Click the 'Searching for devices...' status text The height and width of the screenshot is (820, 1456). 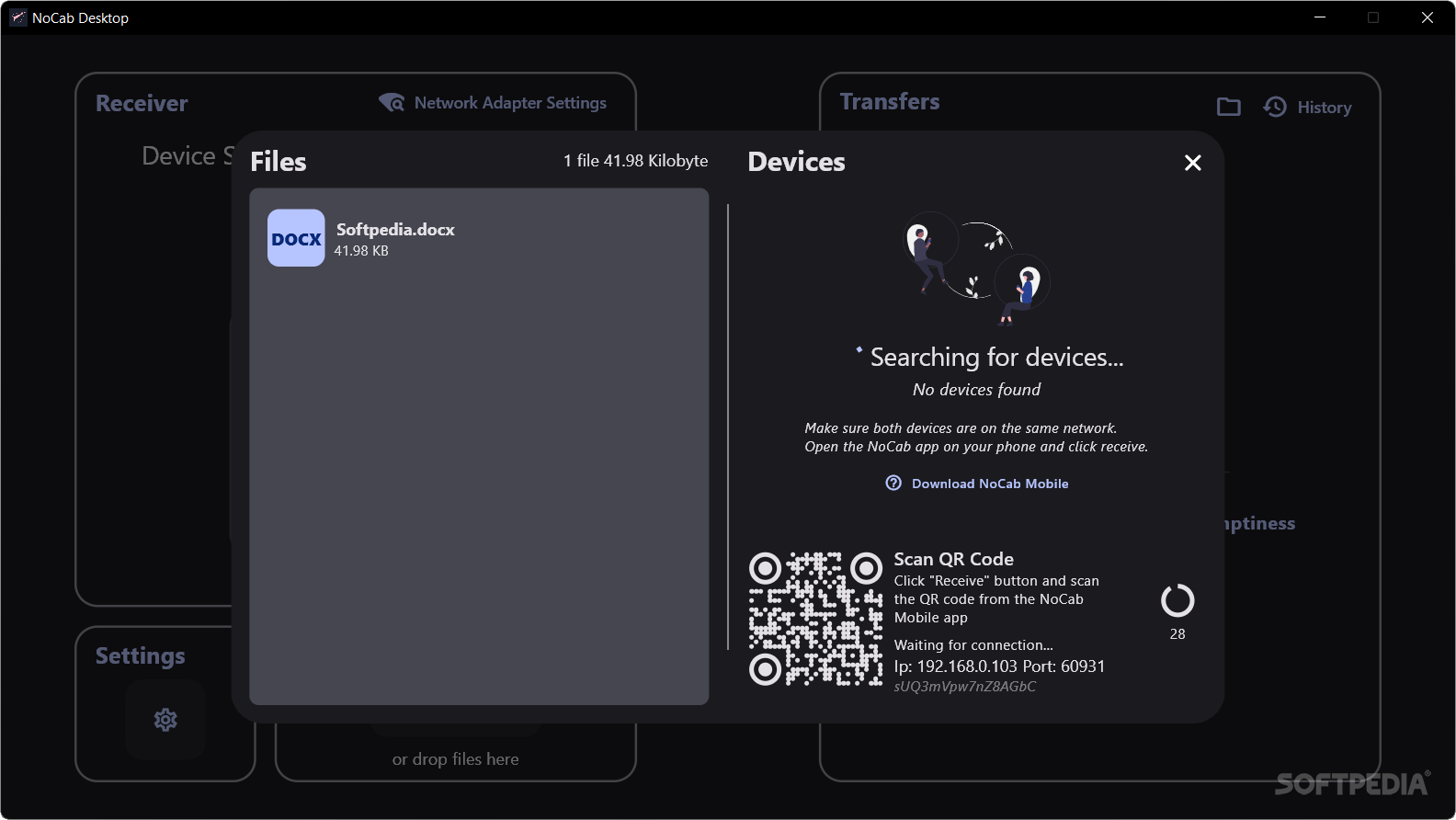tap(997, 357)
